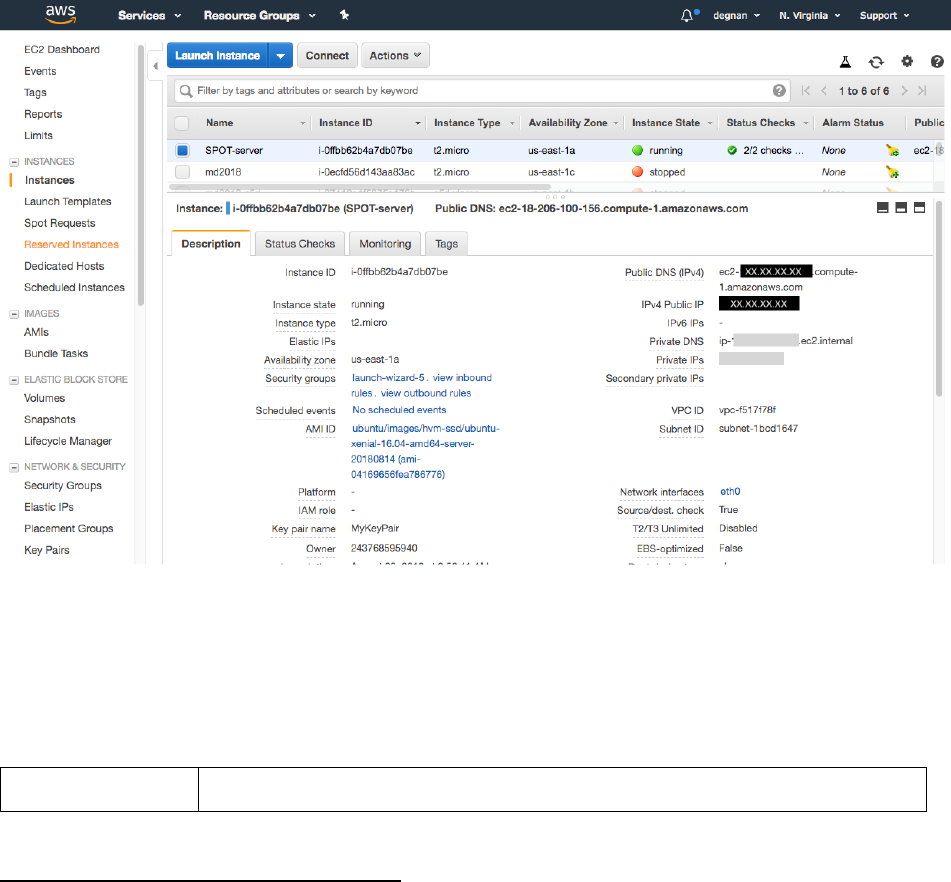Open Snapshots in sidebar
The image size is (951, 882).
point(50,419)
